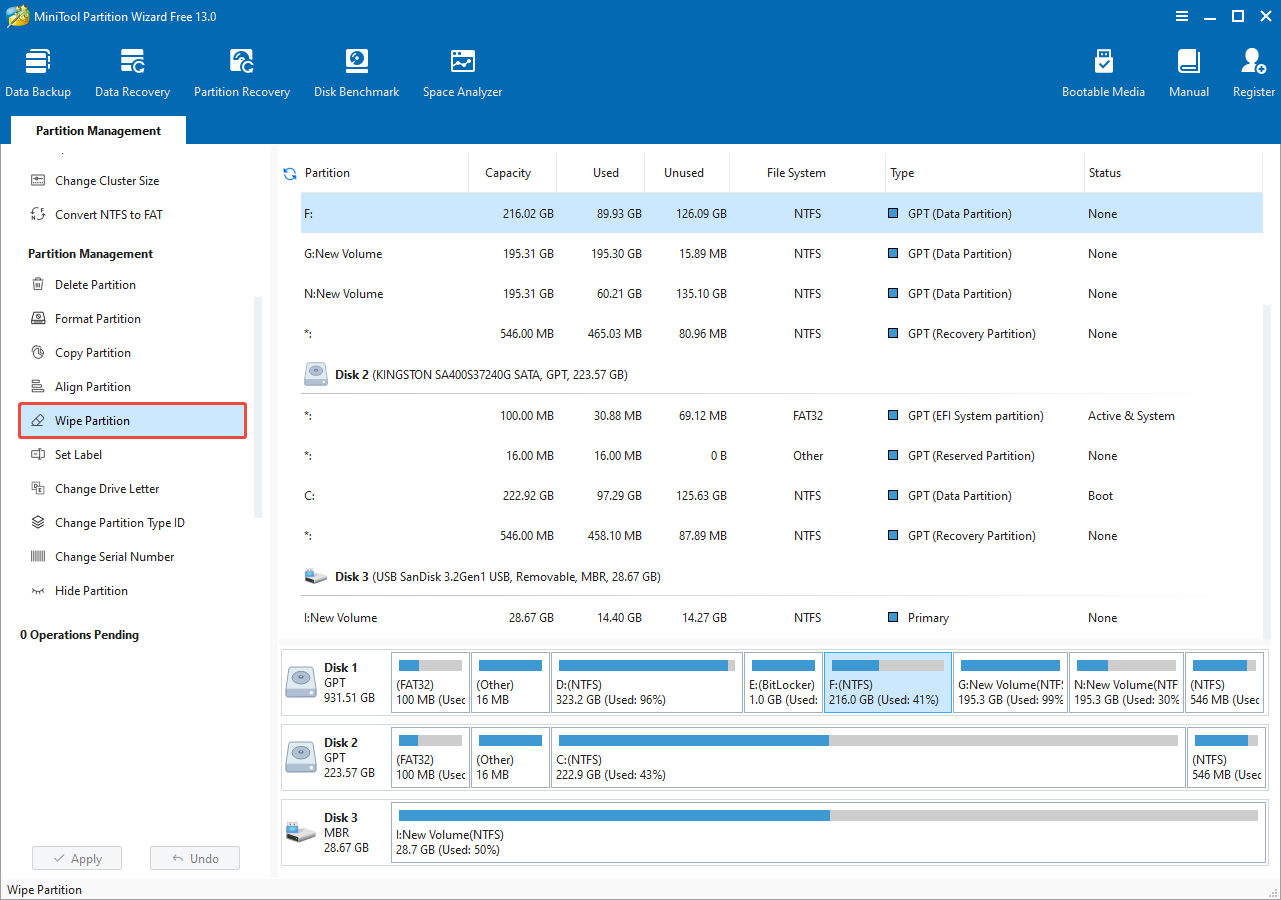Select Wipe Partition from the sidebar

[x=132, y=420]
